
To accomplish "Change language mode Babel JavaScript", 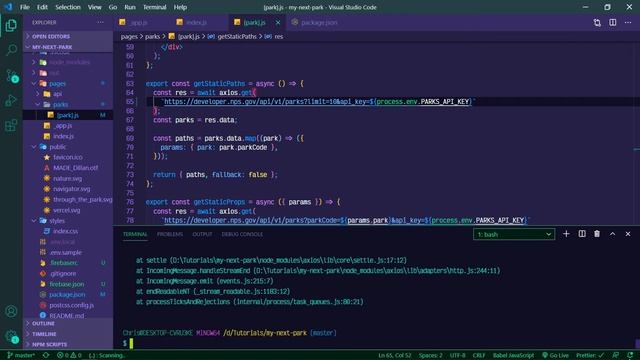I will coord(513,355).
